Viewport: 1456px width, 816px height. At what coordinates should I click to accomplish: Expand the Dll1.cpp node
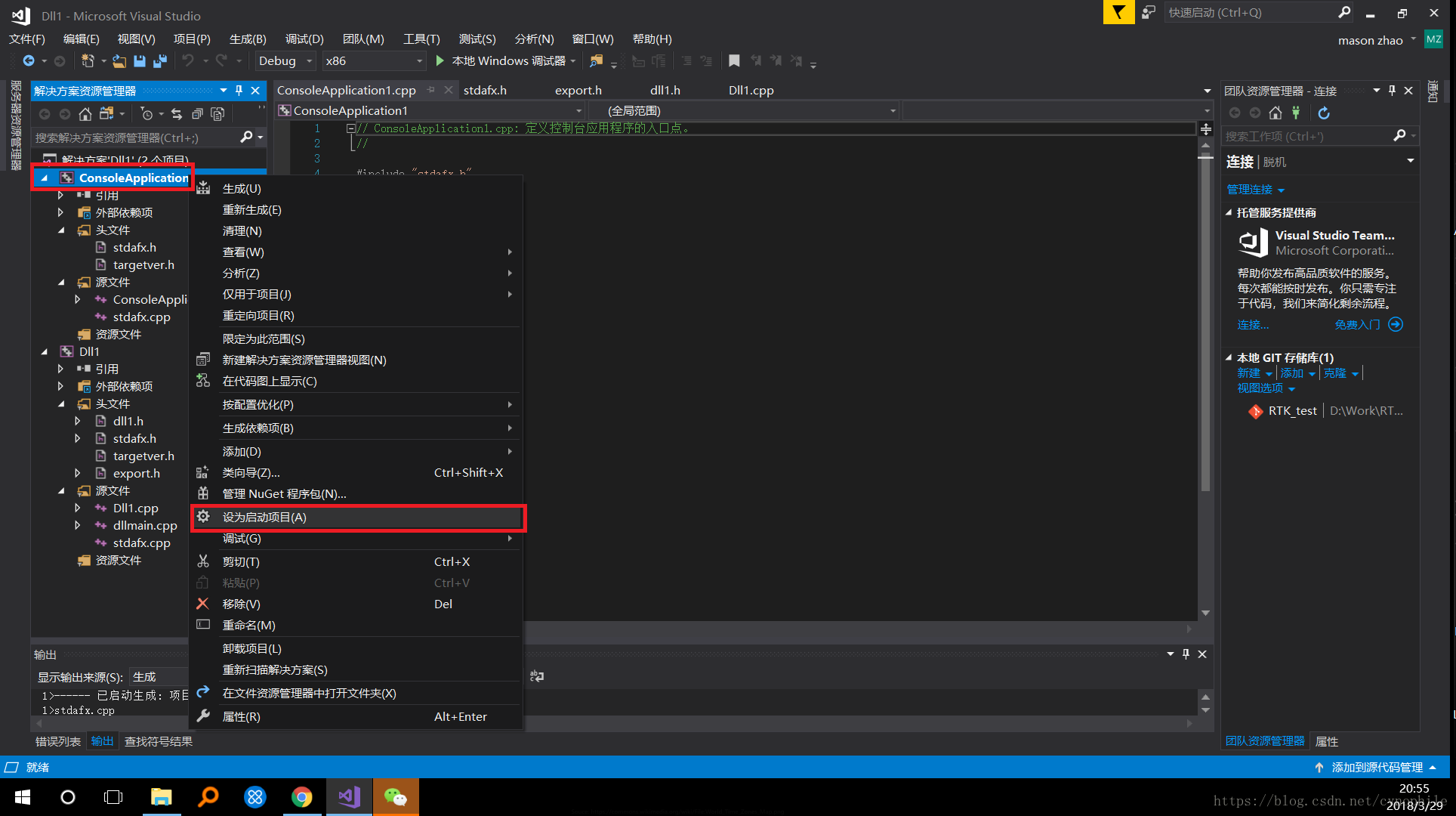[x=78, y=508]
